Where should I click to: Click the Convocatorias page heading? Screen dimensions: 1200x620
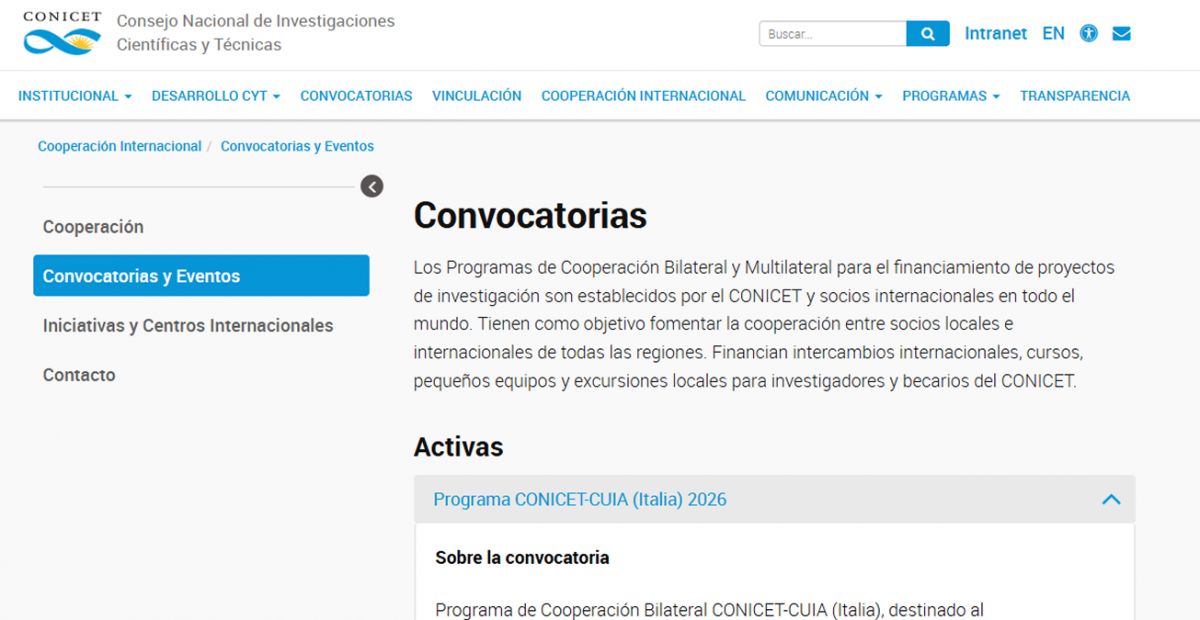[x=530, y=215]
